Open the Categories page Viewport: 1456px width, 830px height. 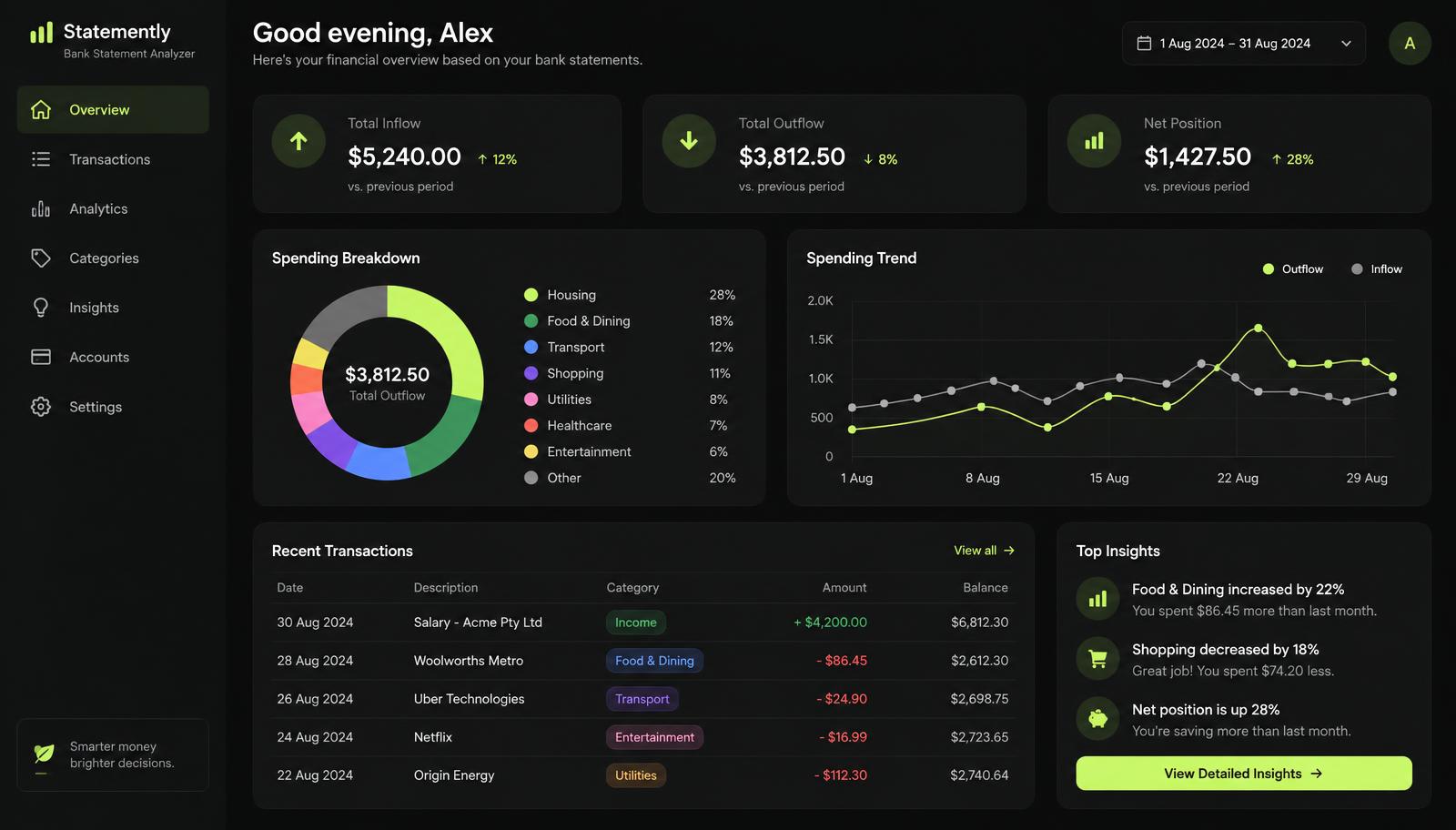pyautogui.click(x=113, y=258)
